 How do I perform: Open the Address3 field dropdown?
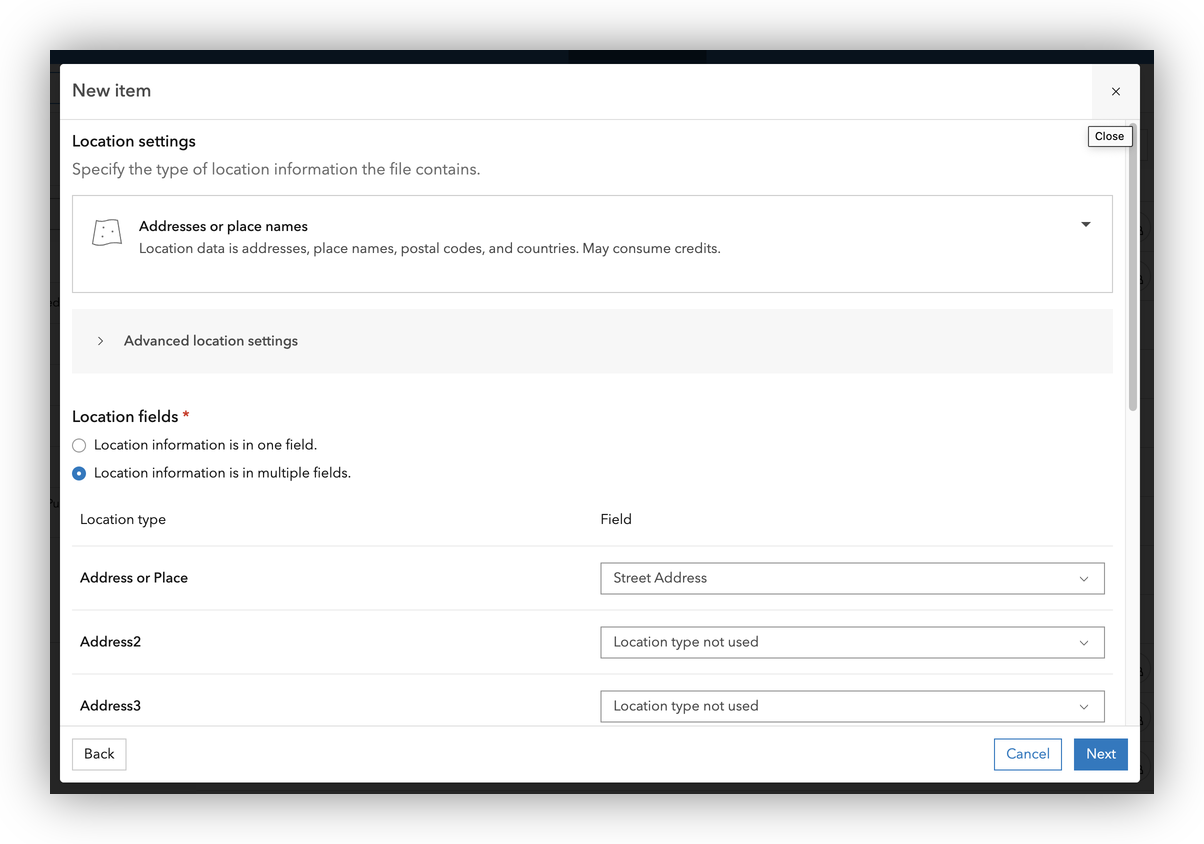pyautogui.click(x=851, y=706)
